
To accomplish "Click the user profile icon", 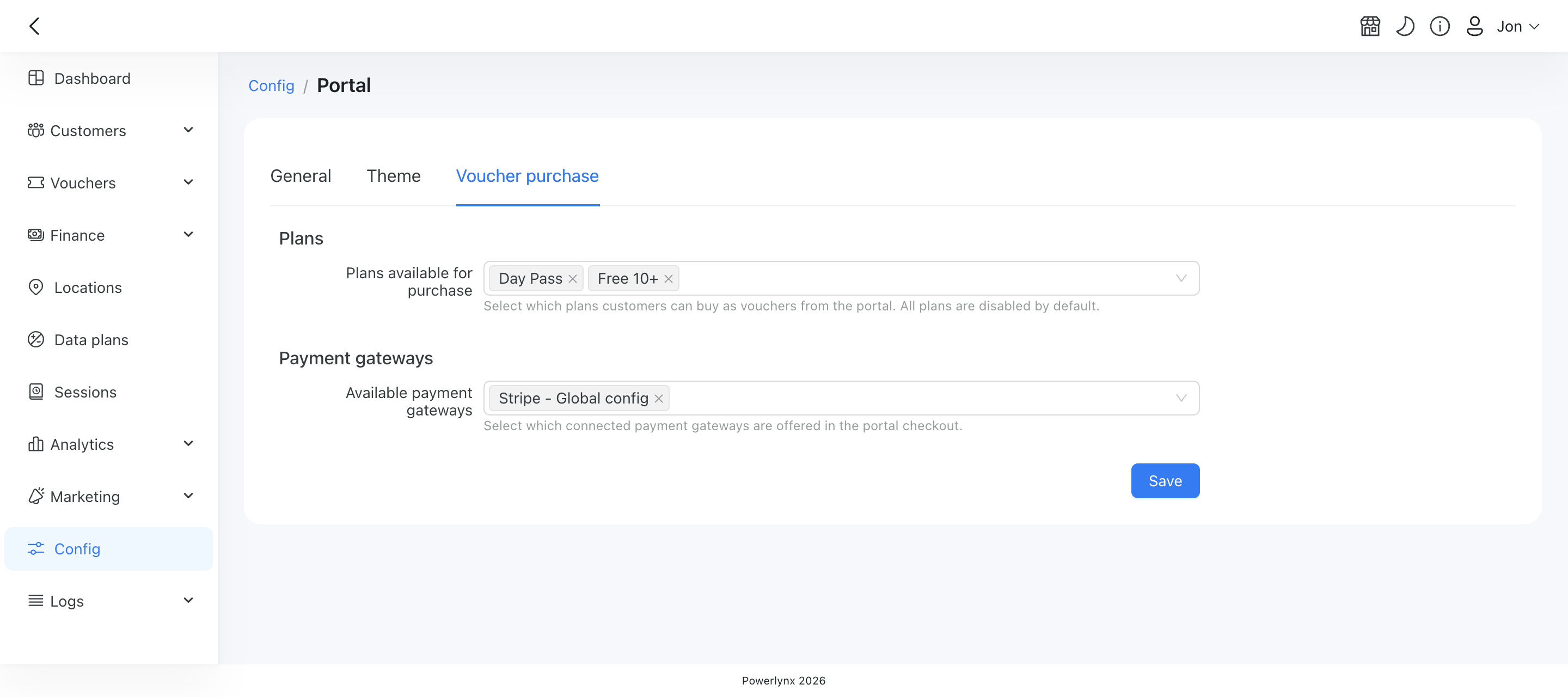I will [1474, 26].
